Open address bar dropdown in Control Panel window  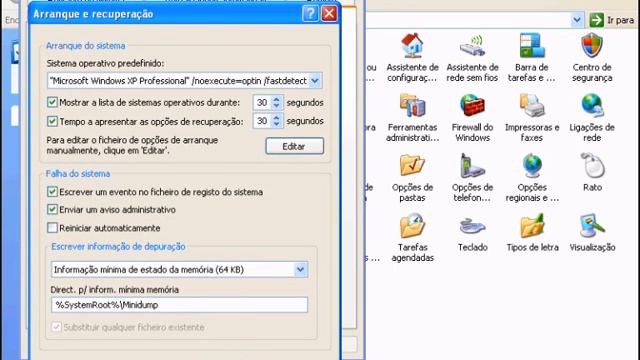[577, 20]
